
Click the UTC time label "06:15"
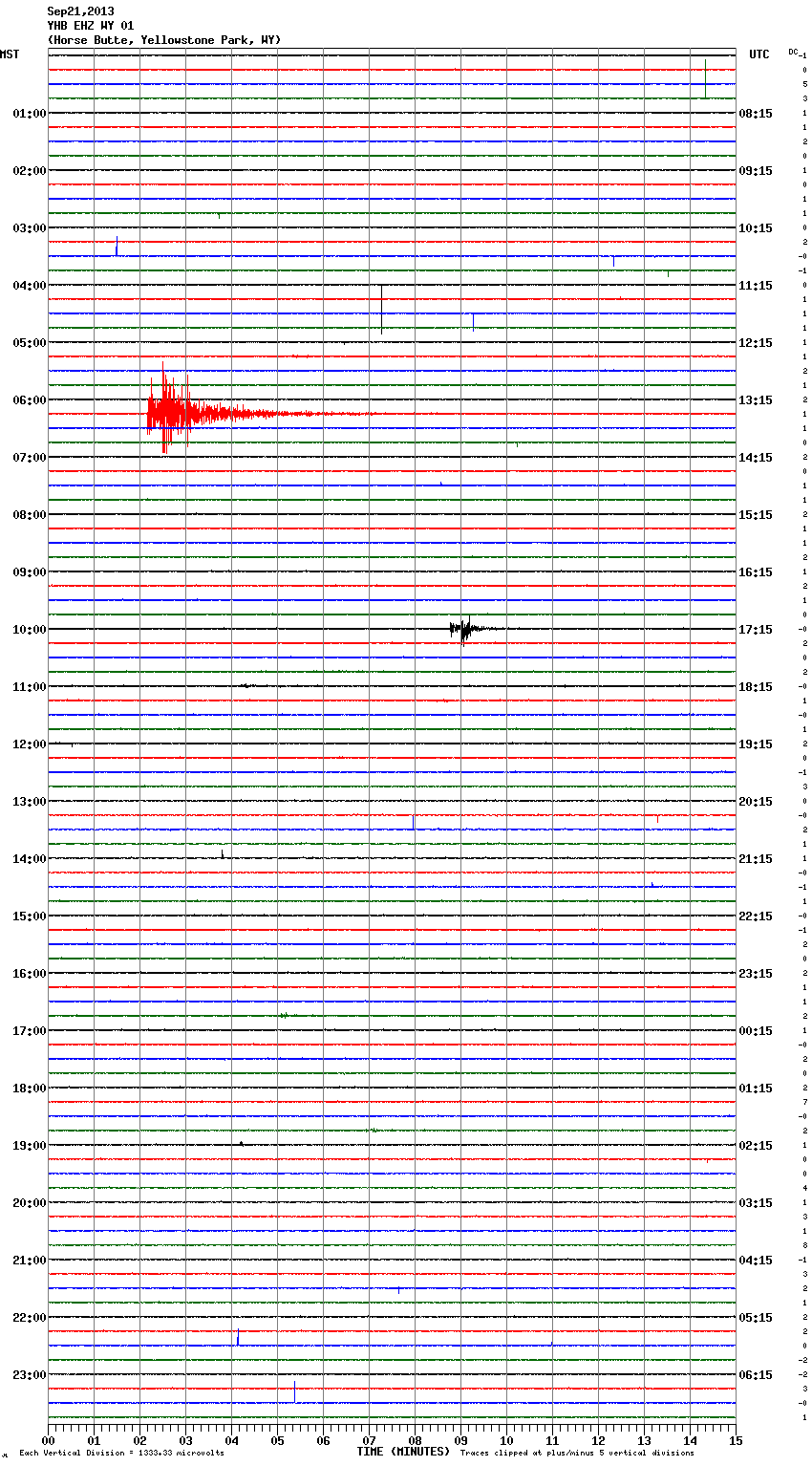[756, 1375]
